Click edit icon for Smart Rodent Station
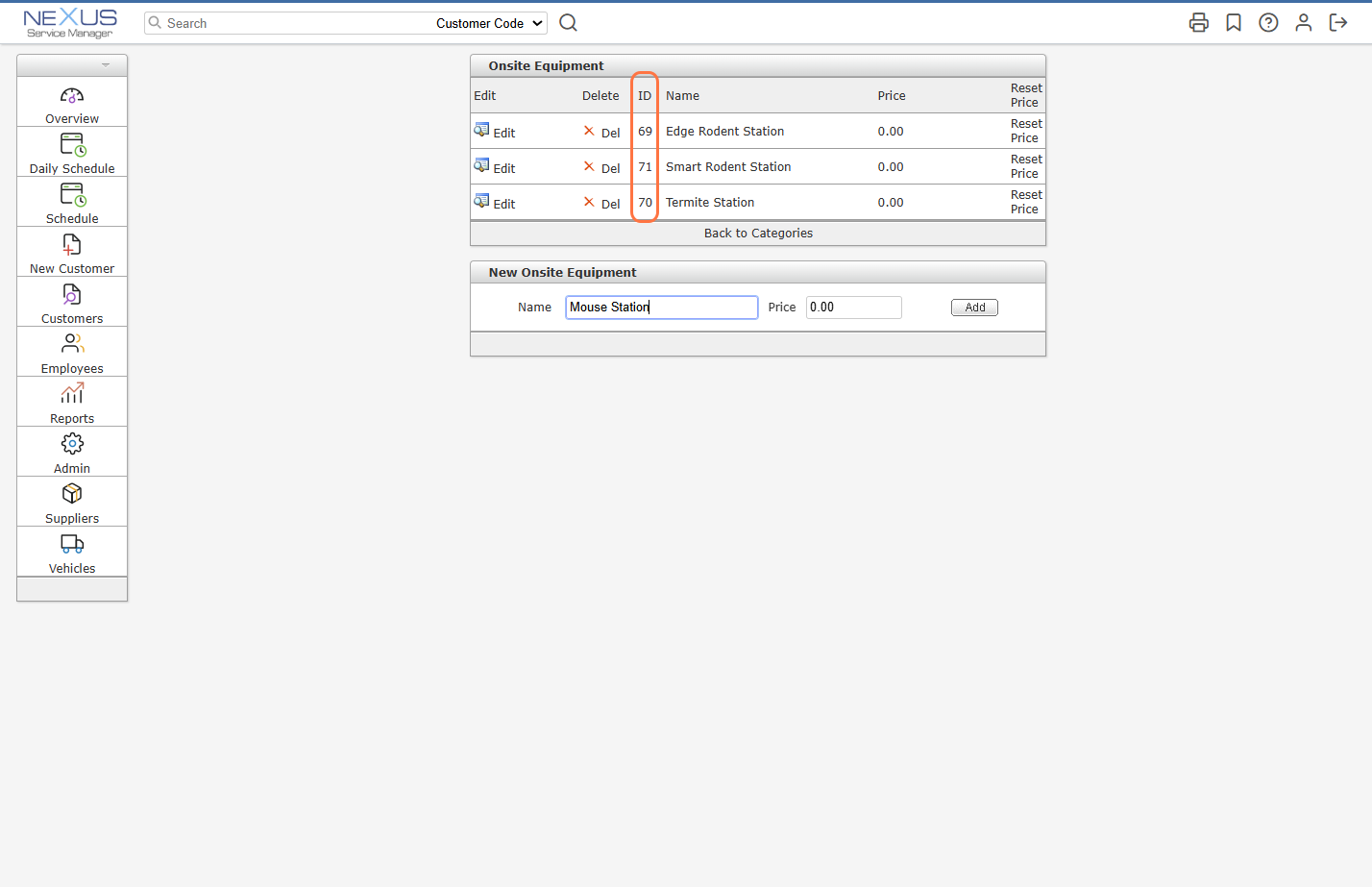 482,165
